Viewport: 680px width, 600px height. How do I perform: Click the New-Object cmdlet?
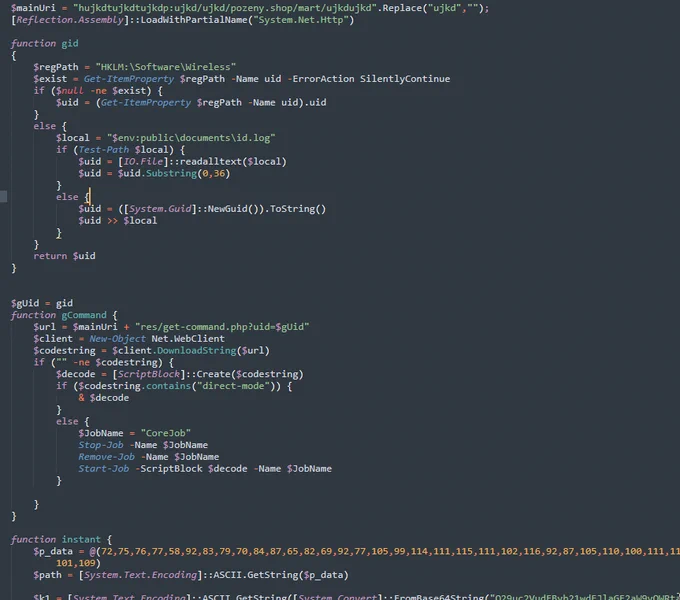(x=118, y=339)
